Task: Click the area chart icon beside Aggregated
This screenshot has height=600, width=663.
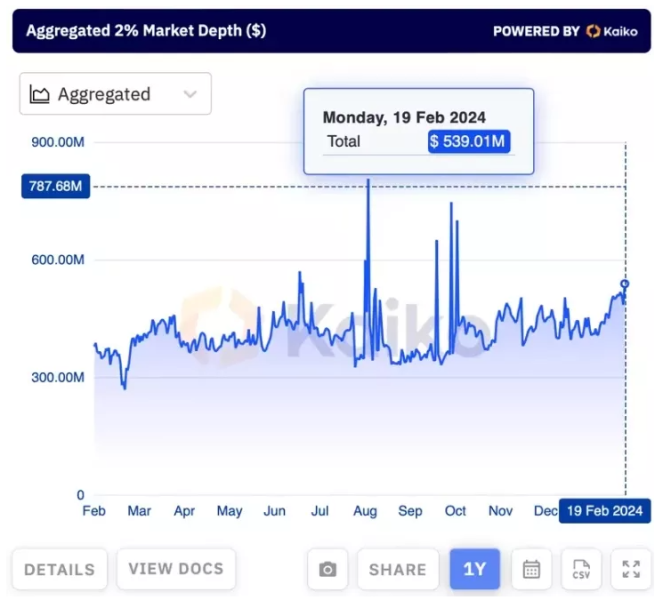Action: (x=41, y=95)
